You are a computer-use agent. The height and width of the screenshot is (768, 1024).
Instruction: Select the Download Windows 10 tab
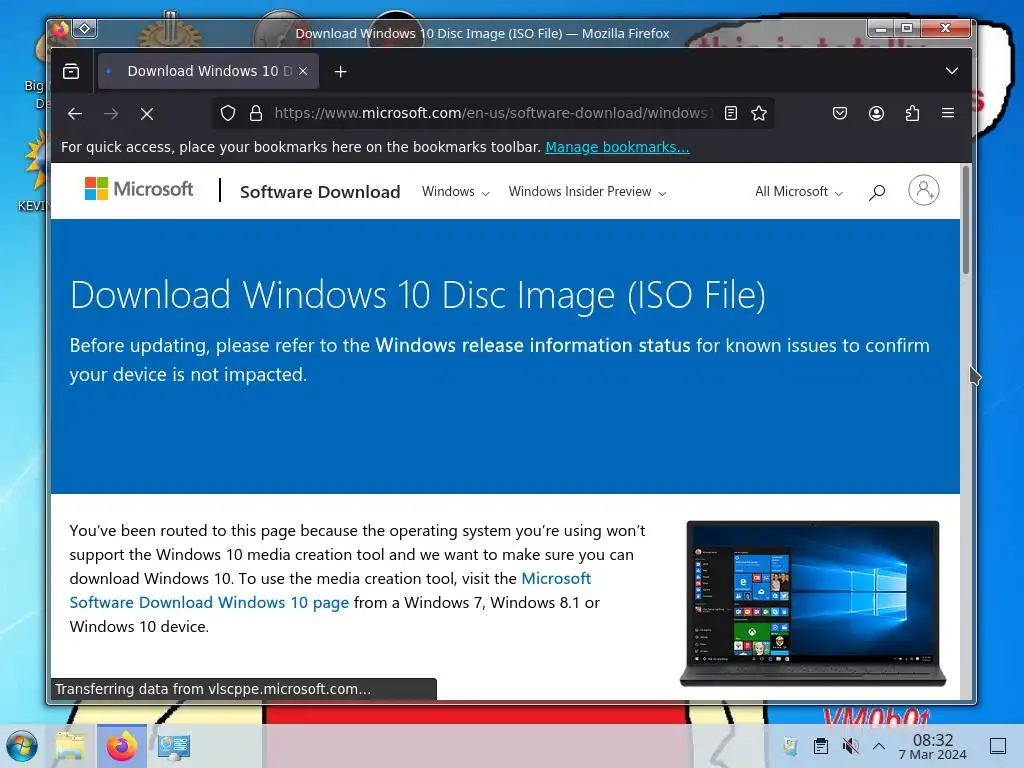pos(208,71)
